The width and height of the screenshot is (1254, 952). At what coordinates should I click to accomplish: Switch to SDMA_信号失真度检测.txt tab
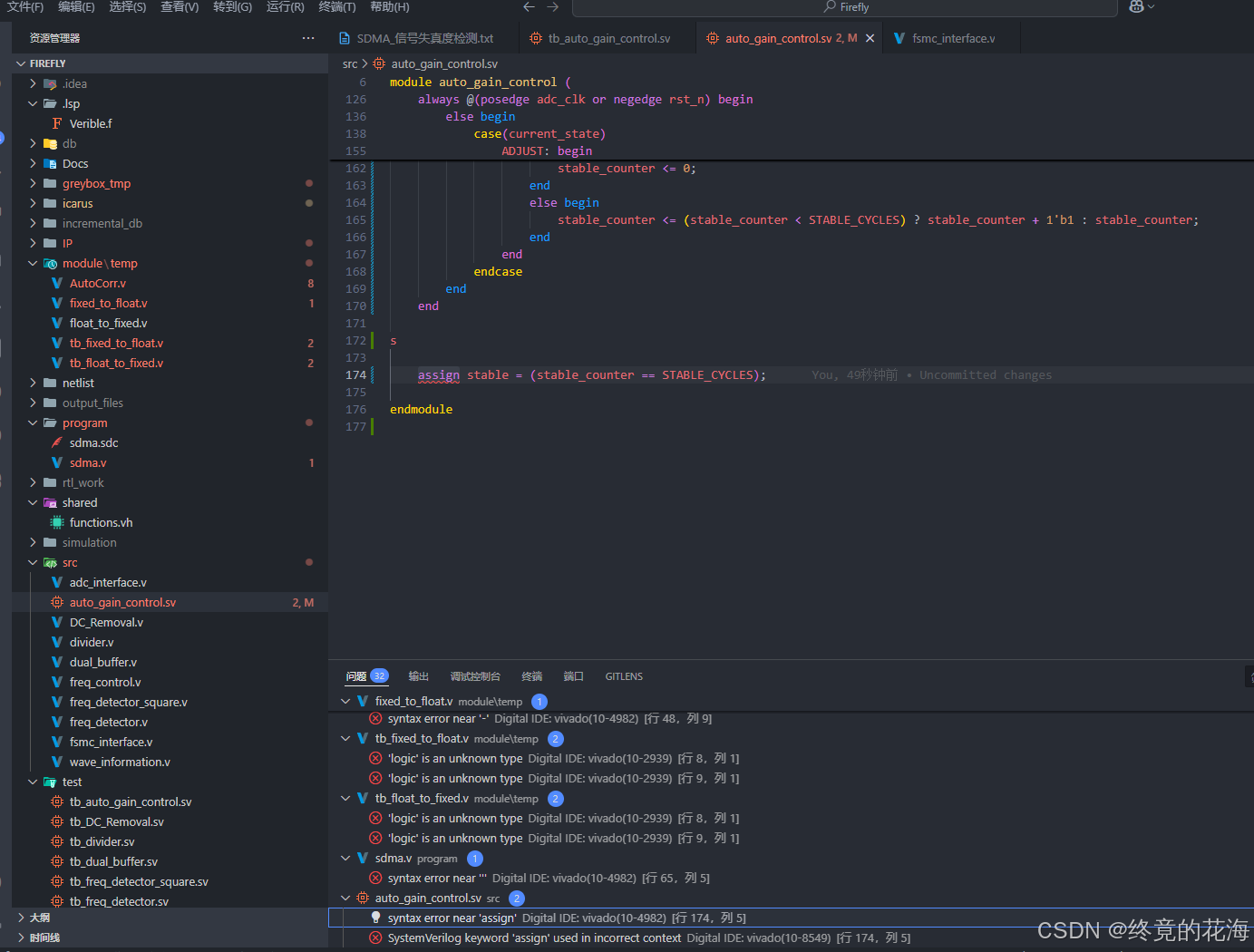point(424,38)
